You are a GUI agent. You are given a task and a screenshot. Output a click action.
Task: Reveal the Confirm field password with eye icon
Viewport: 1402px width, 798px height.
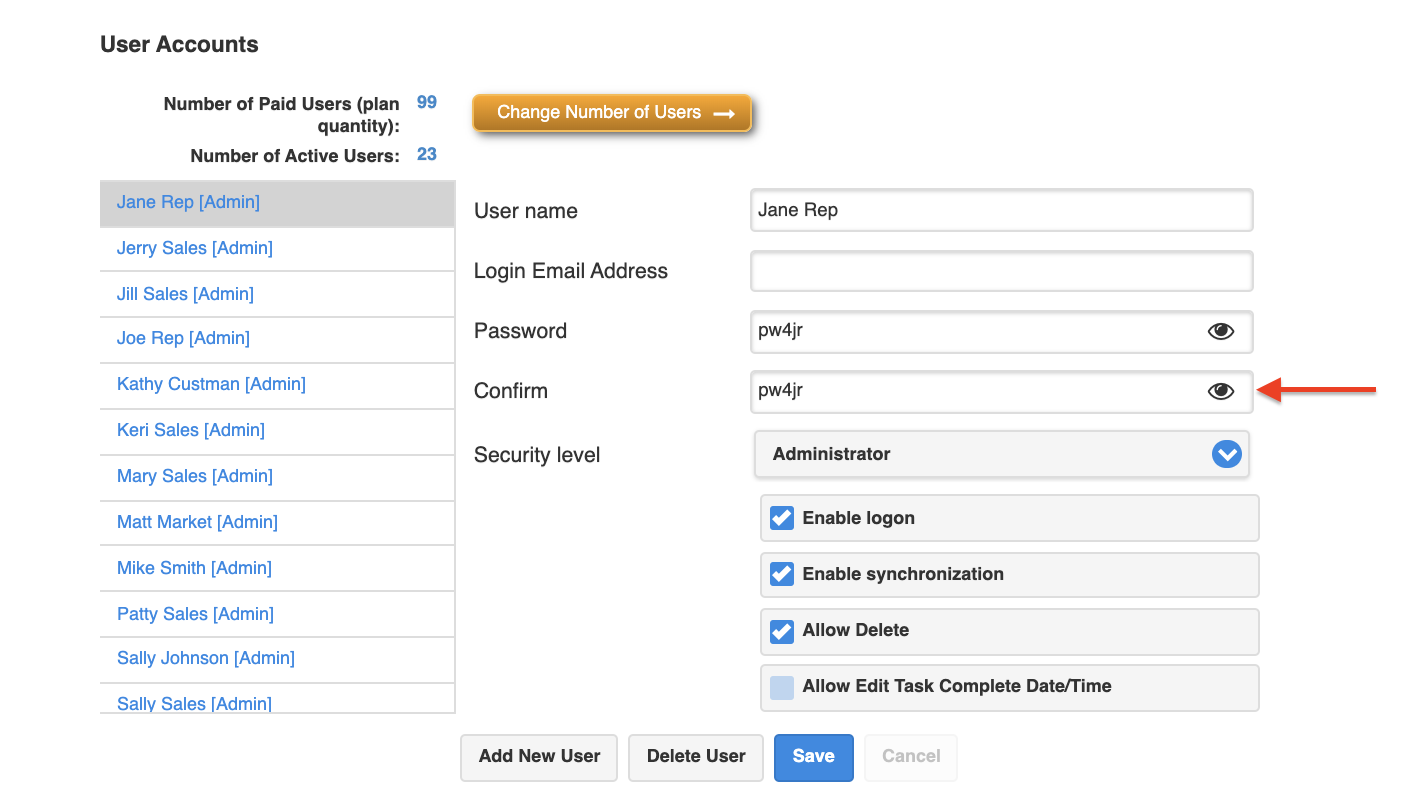point(1220,391)
